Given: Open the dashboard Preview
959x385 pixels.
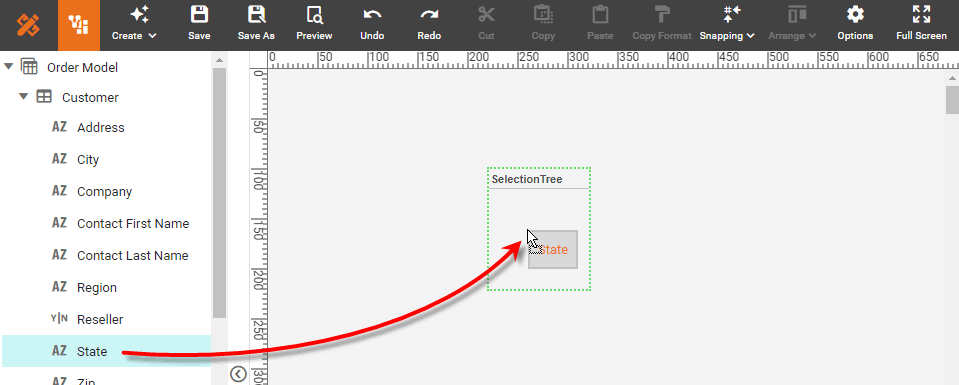Looking at the screenshot, I should [x=314, y=24].
